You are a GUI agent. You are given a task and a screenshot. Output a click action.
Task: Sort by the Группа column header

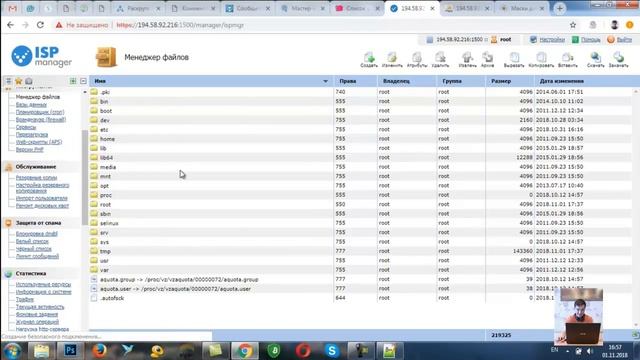coord(452,81)
